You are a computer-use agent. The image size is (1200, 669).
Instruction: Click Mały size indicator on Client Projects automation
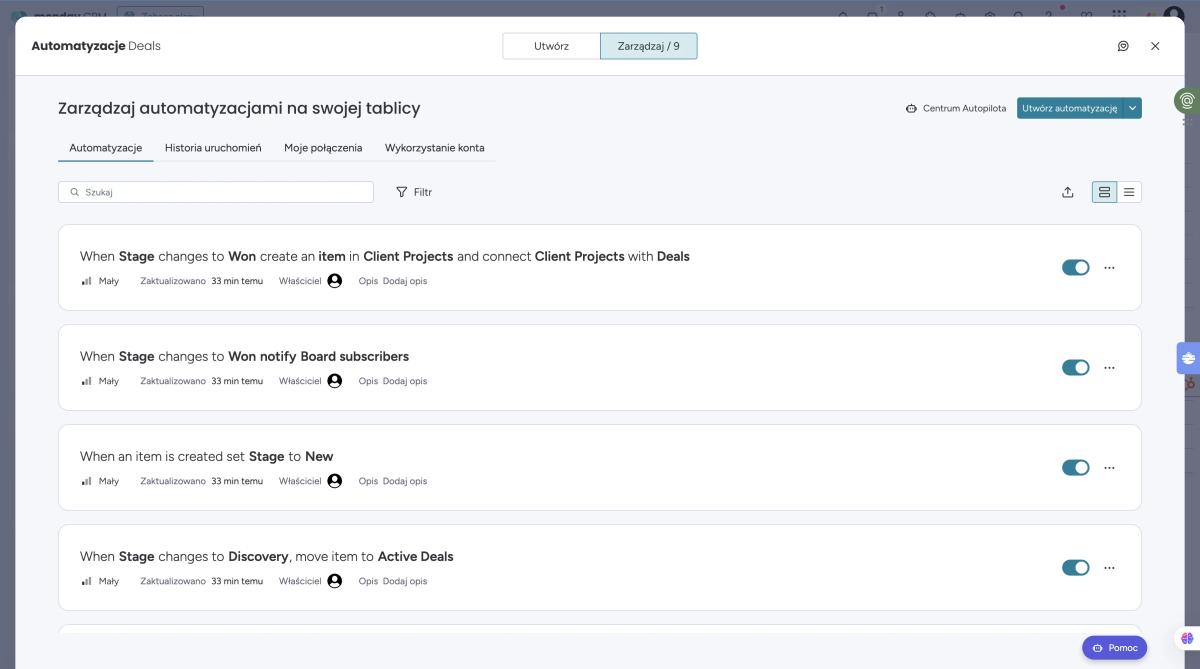pyautogui.click(x=100, y=281)
